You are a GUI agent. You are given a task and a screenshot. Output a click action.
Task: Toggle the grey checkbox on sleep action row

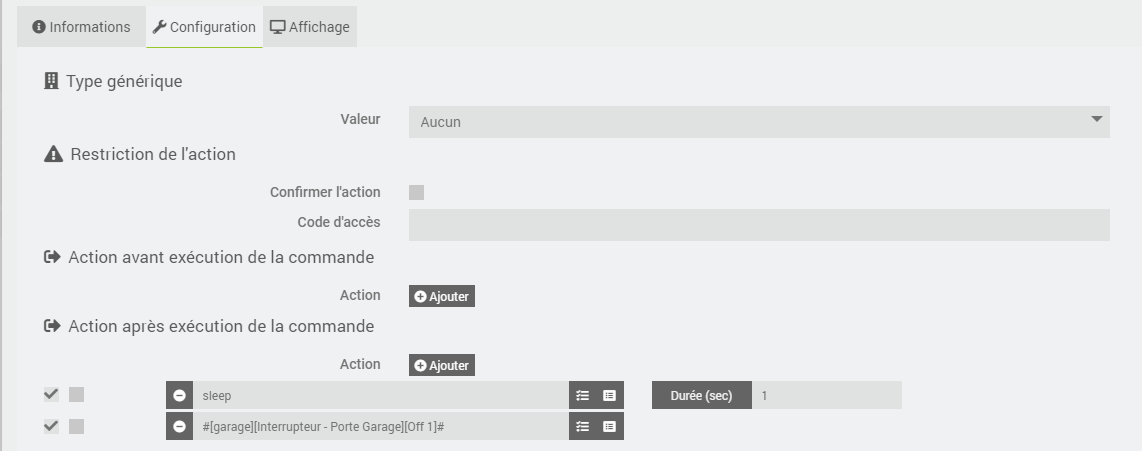[x=76, y=395]
